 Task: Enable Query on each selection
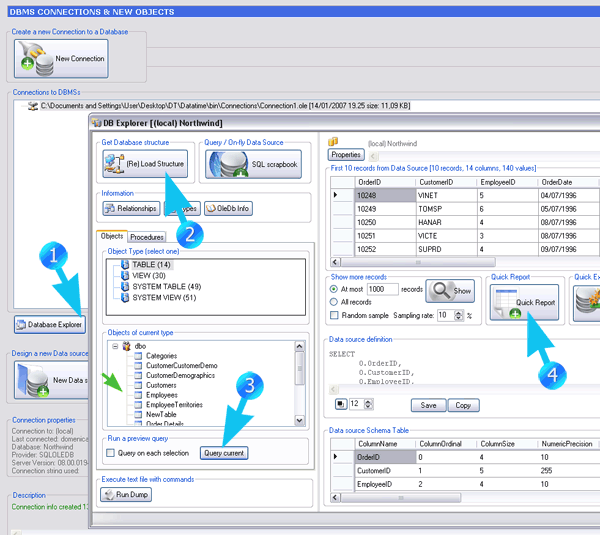(110, 453)
